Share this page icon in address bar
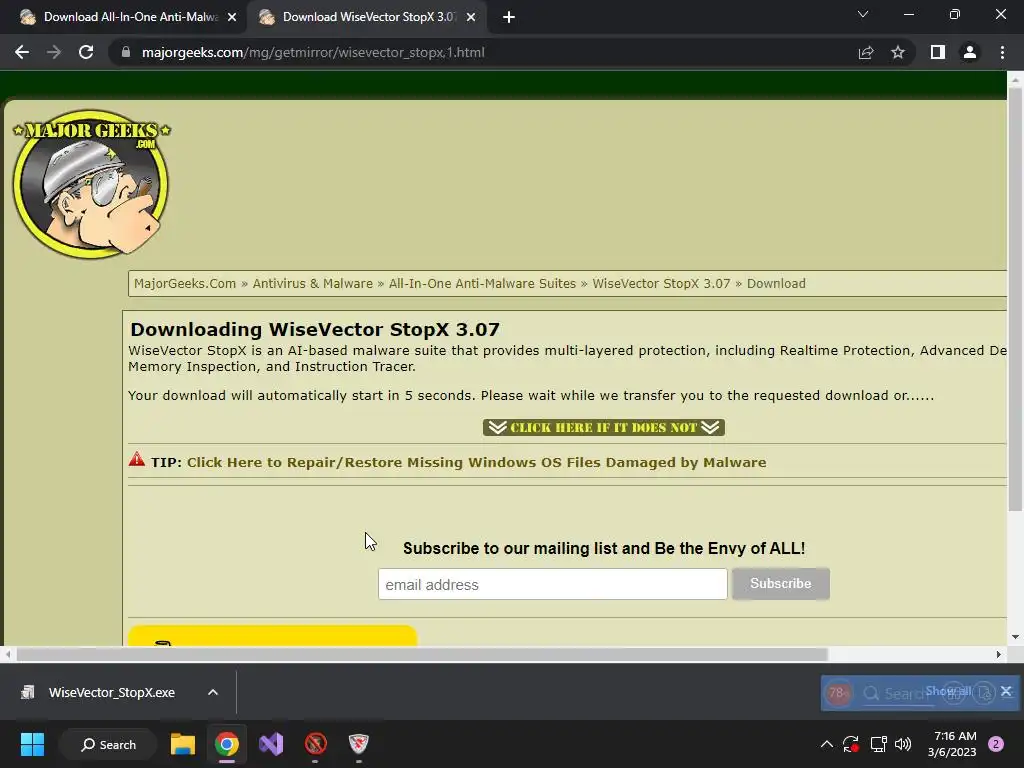 (x=866, y=52)
